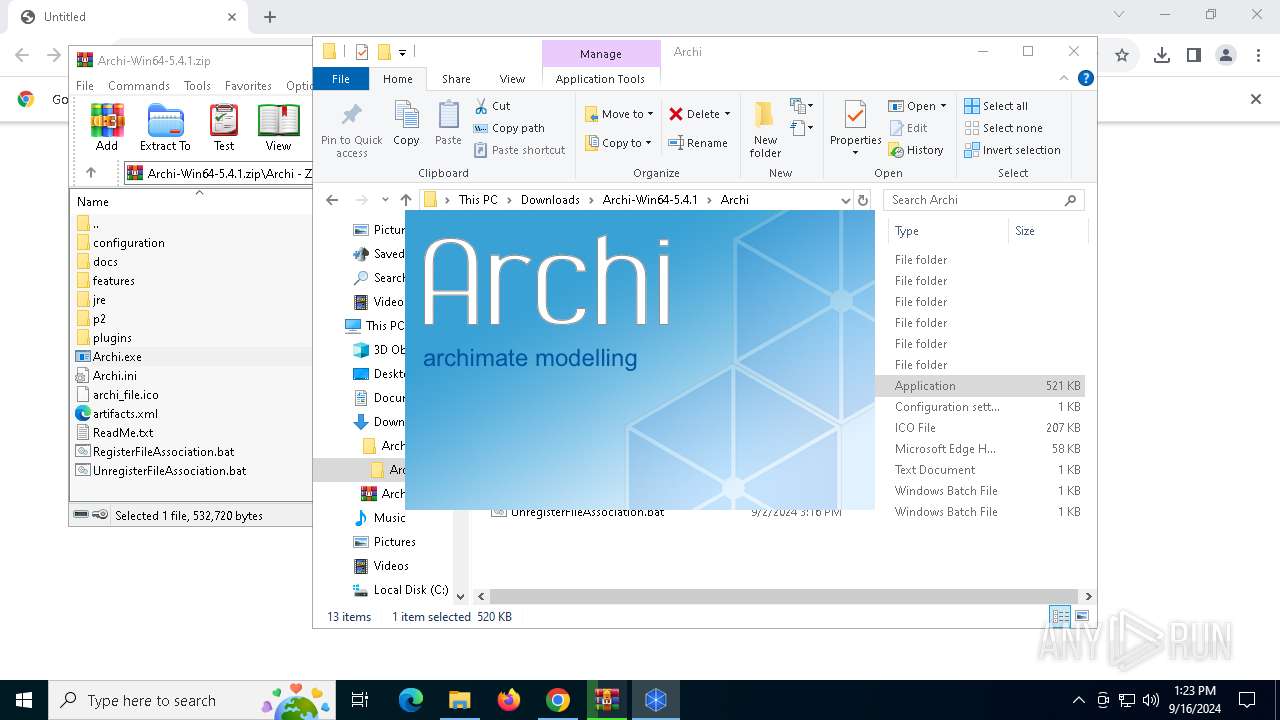Switch to the Share ribbon tab

[x=456, y=79]
